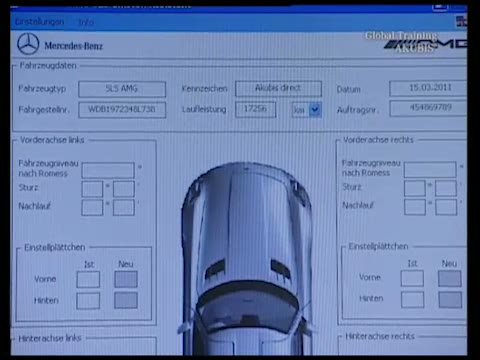
Task: Open the Einstellungen menu
Action: click(x=39, y=22)
